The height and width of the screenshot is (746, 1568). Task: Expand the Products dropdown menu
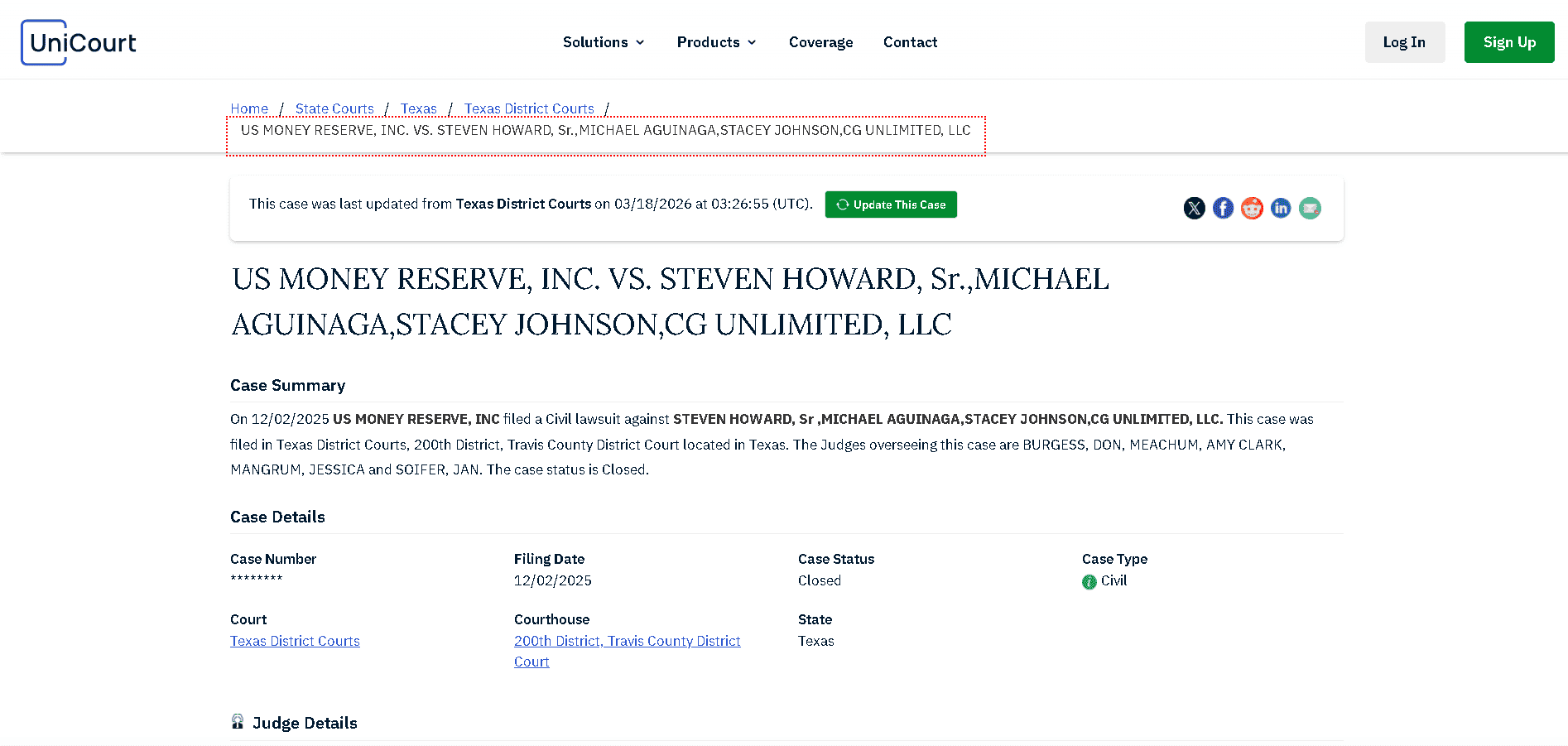717,42
